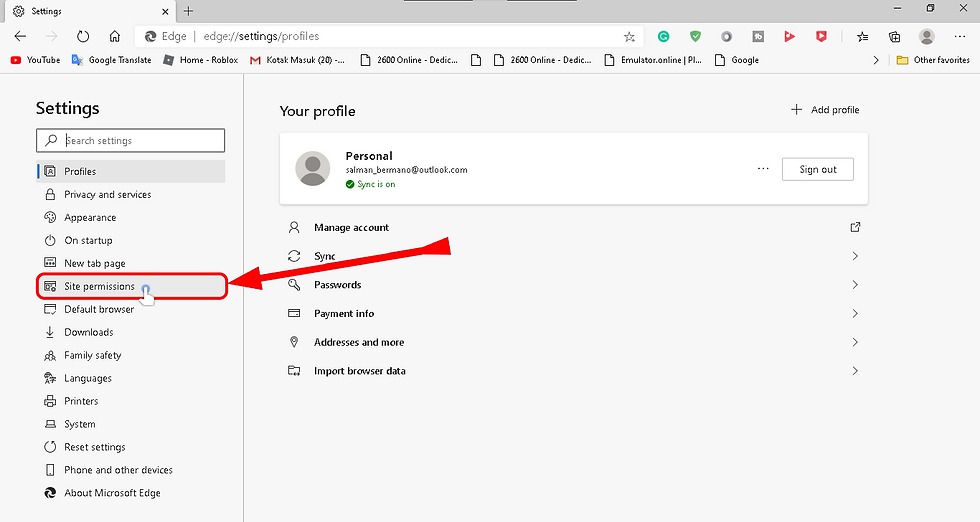980x522 pixels.
Task: Focus the Search settings field
Action: 130,141
